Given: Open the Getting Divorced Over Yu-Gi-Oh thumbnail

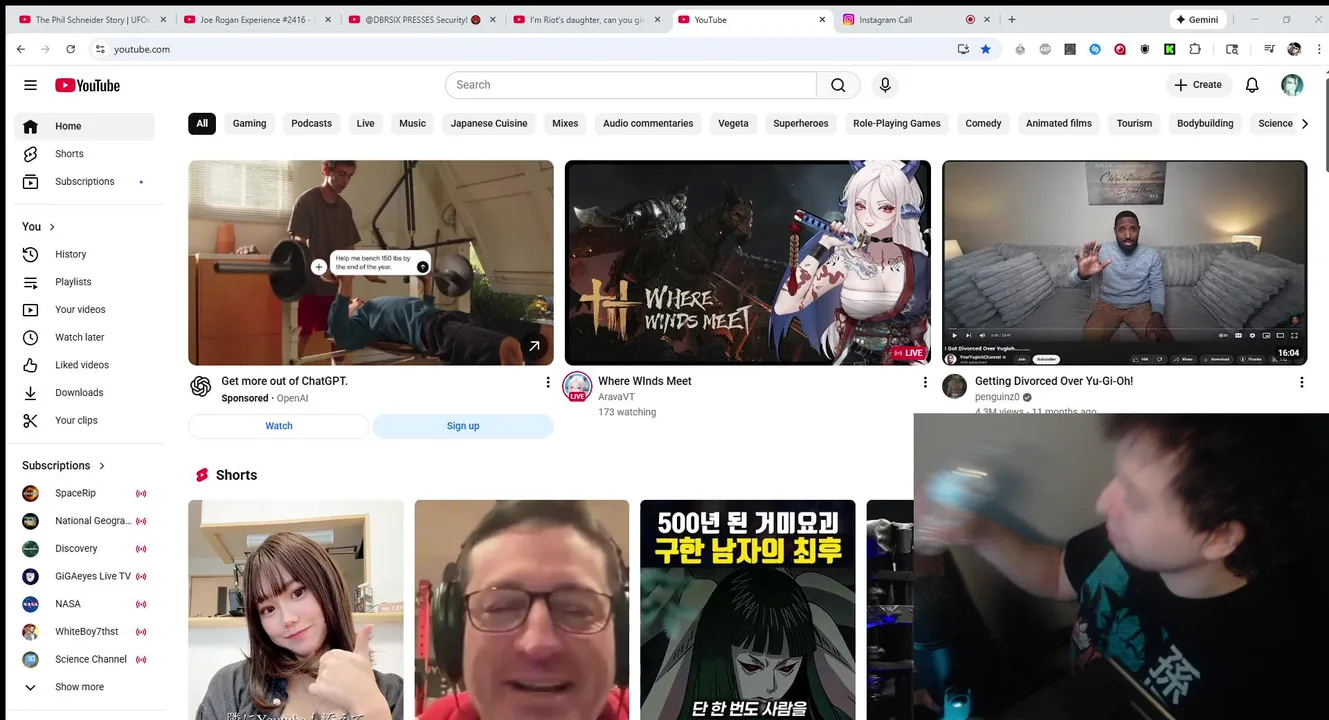Looking at the screenshot, I should point(1125,263).
